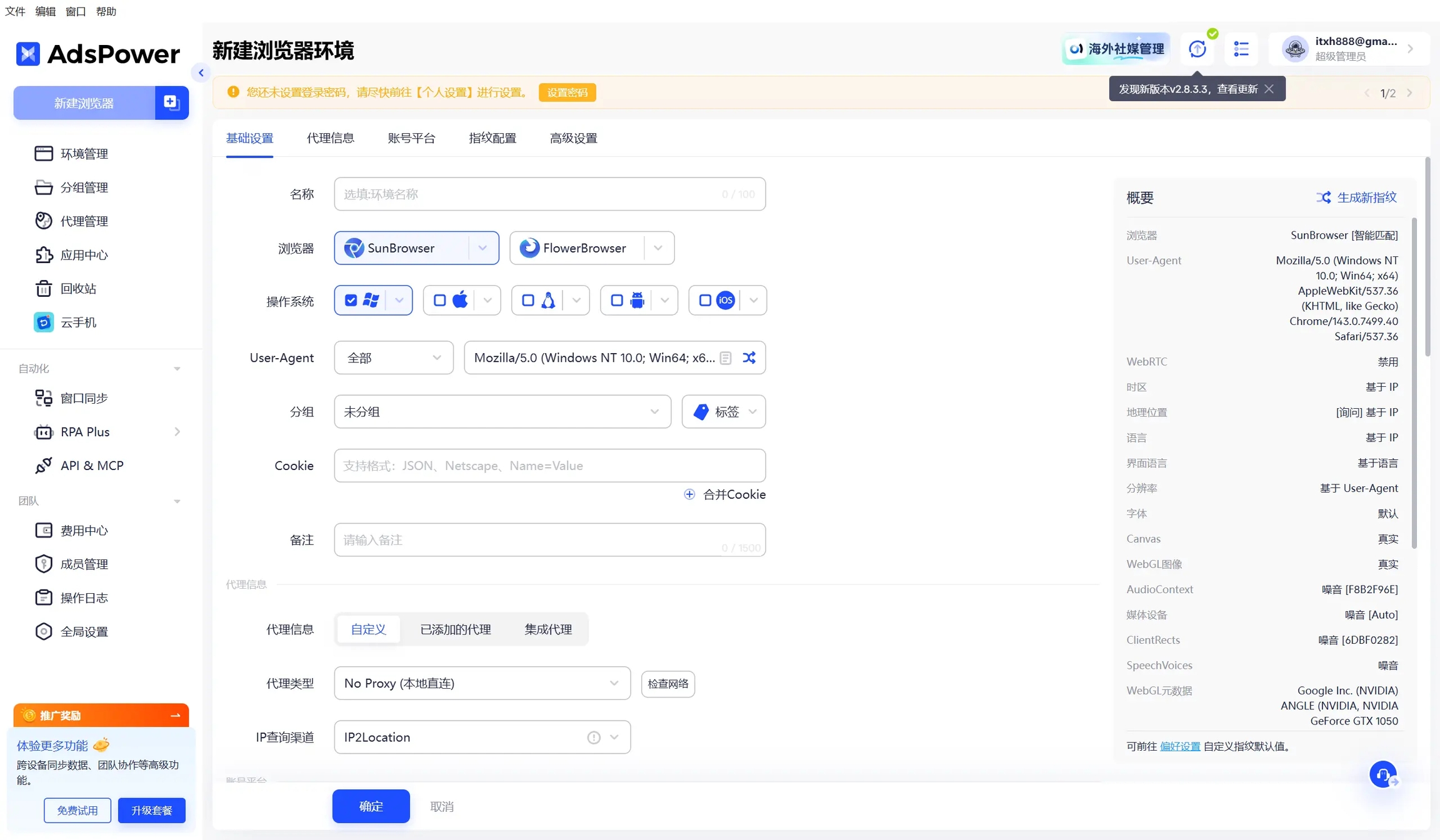Uncheck the Windows operating system checkbox
Screen dimensions: 1440x840
point(351,301)
